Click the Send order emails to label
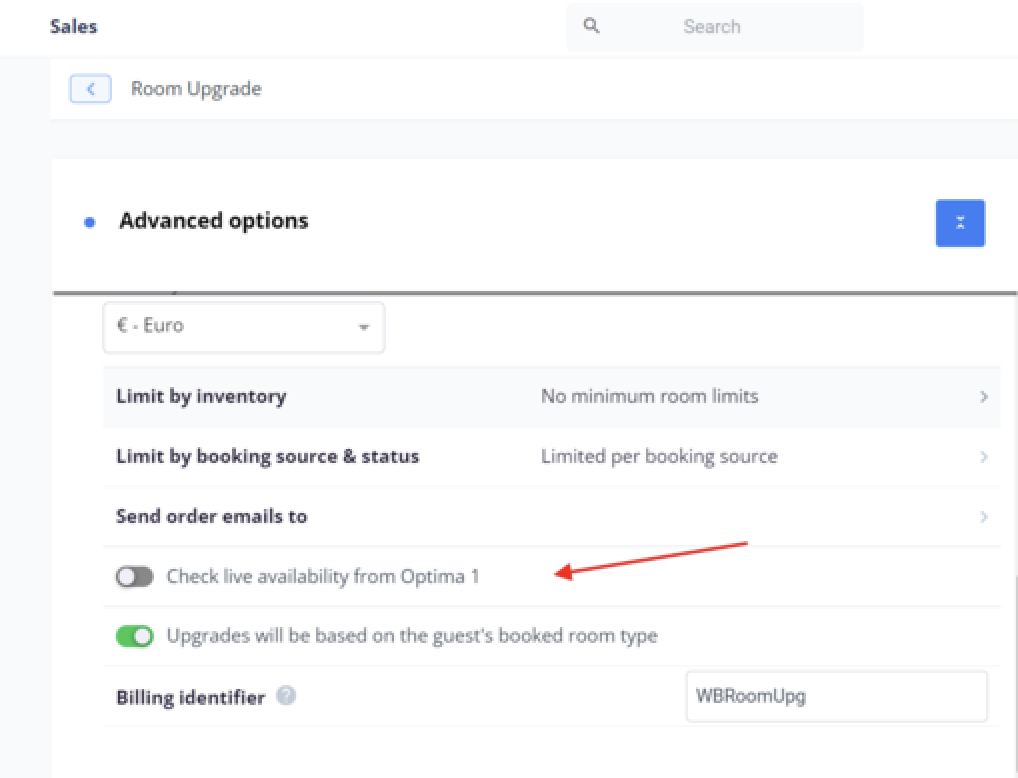The height and width of the screenshot is (778, 1018). [x=212, y=516]
